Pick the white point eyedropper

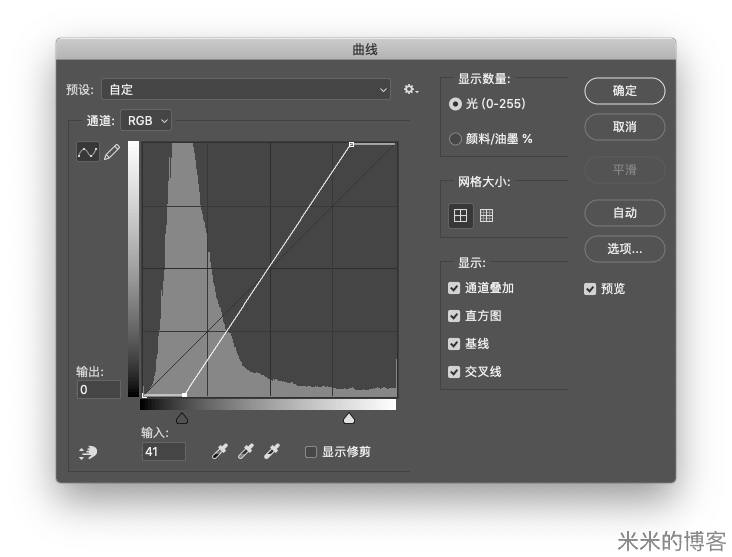[x=271, y=452]
